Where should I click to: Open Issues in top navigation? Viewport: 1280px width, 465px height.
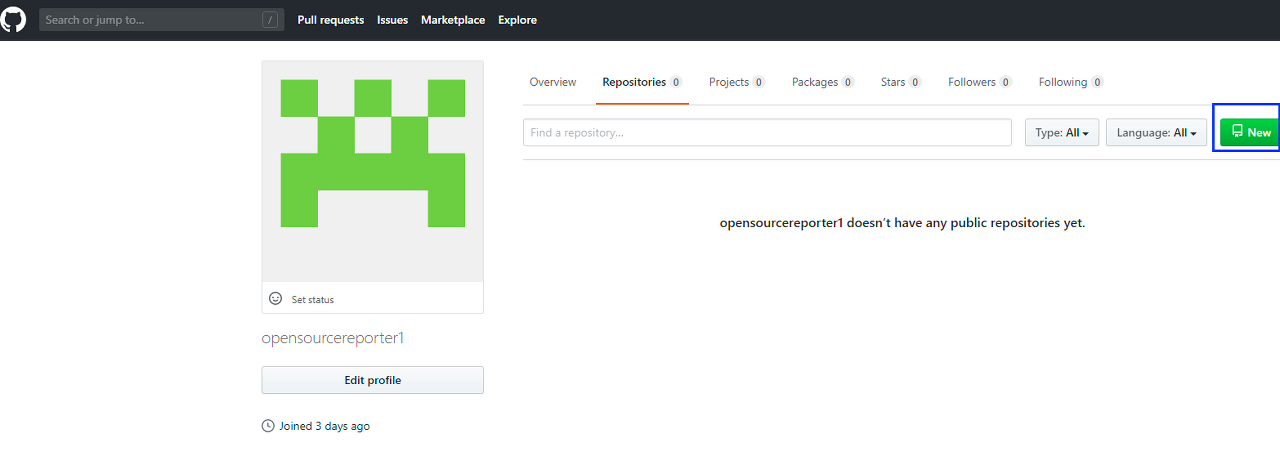coord(393,20)
